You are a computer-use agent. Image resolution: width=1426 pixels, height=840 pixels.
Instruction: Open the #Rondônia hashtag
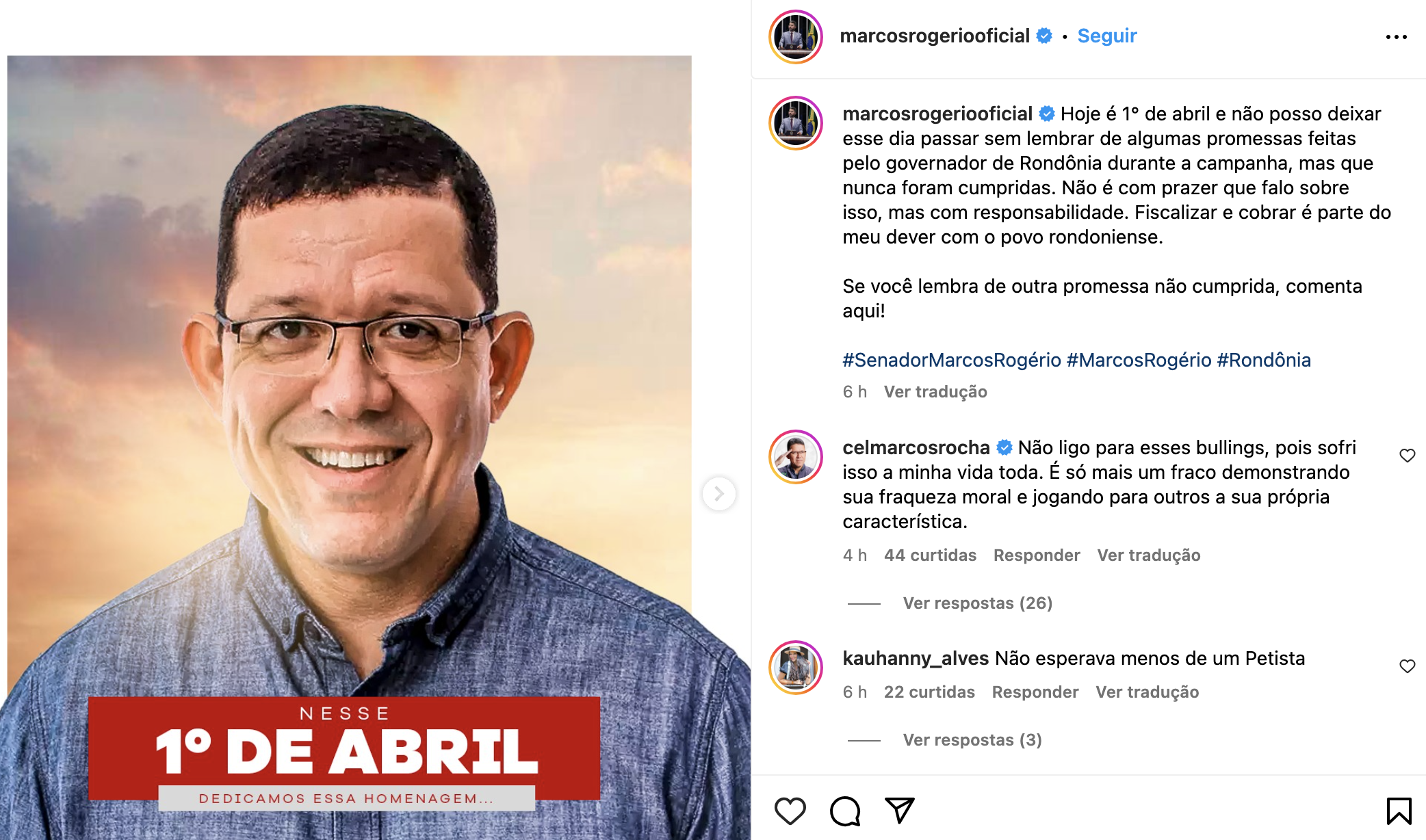pos(1263,360)
